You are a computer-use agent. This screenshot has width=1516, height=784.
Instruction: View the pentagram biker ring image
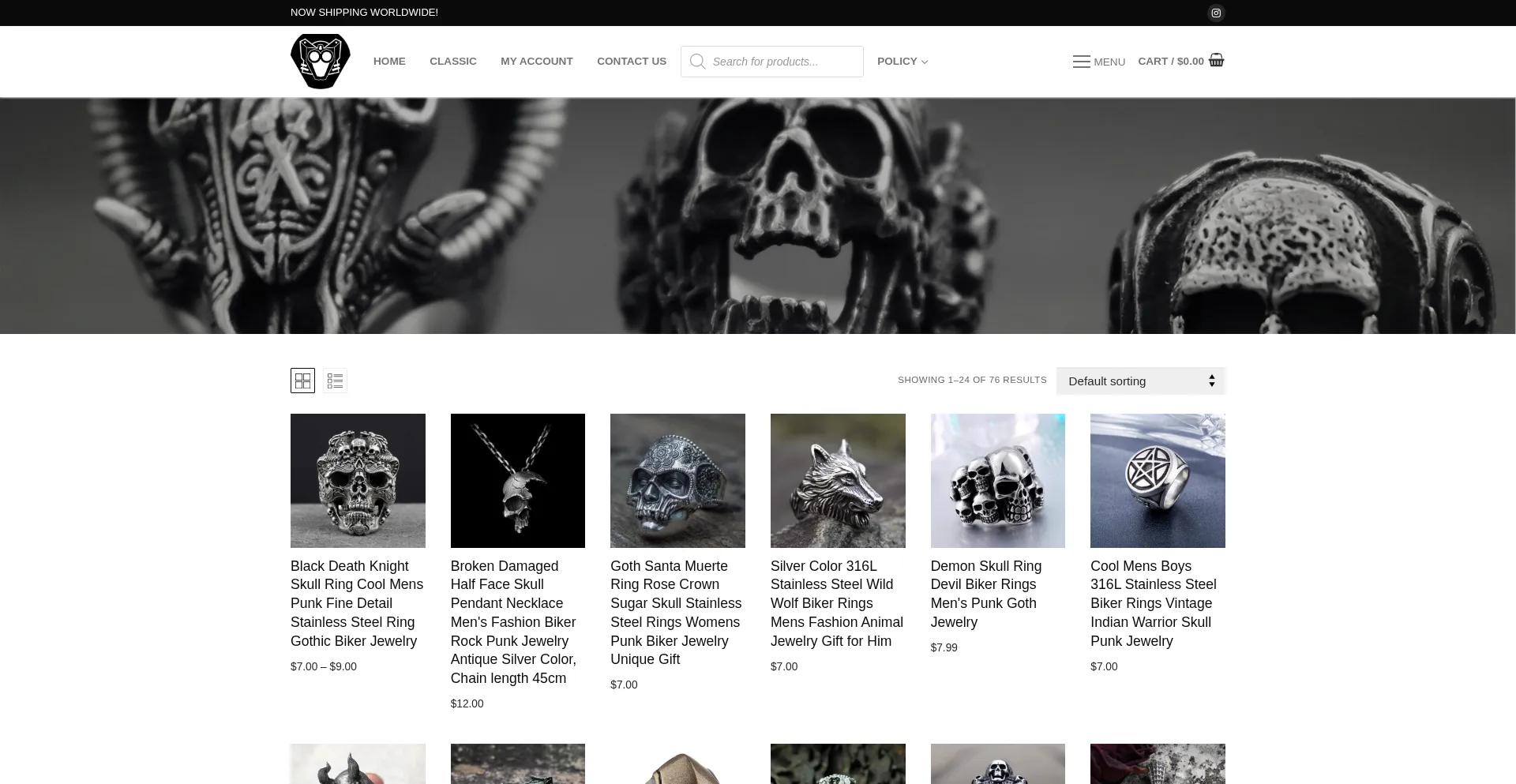1158,480
